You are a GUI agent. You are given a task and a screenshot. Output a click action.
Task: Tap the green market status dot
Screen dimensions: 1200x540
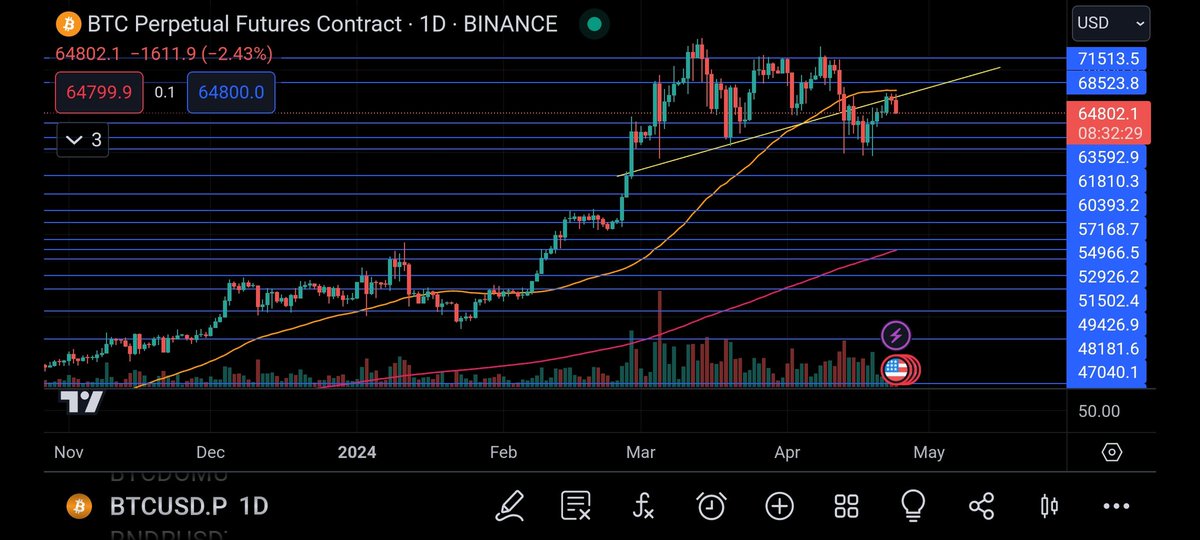pyautogui.click(x=594, y=23)
